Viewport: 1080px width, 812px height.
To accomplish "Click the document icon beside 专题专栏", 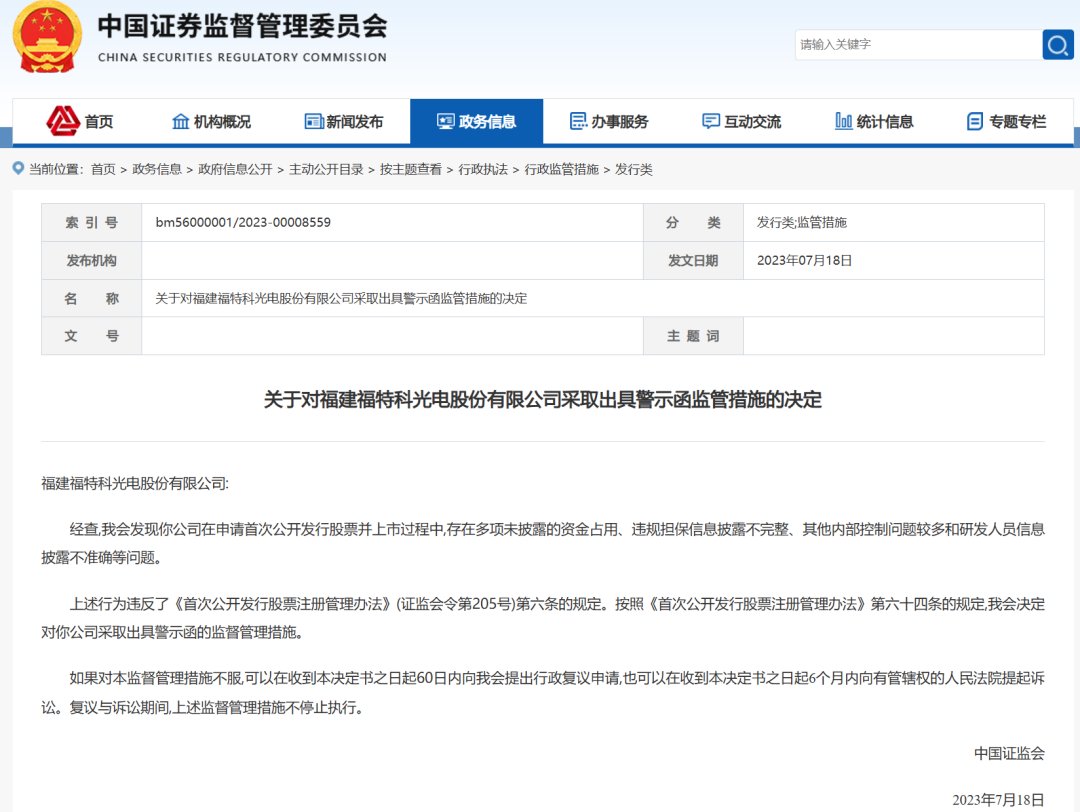I will pyautogui.click(x=975, y=121).
